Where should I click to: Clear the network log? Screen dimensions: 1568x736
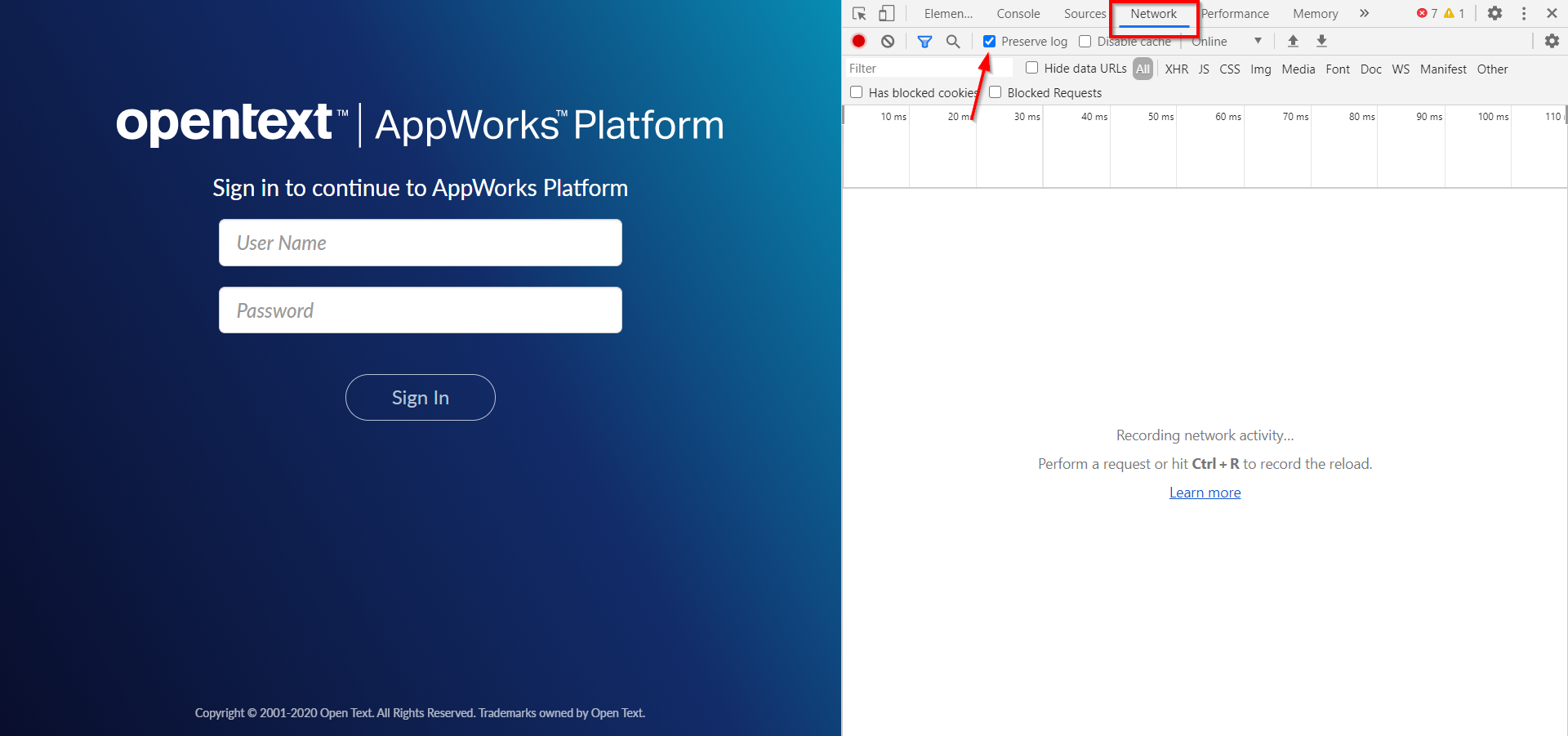888,42
